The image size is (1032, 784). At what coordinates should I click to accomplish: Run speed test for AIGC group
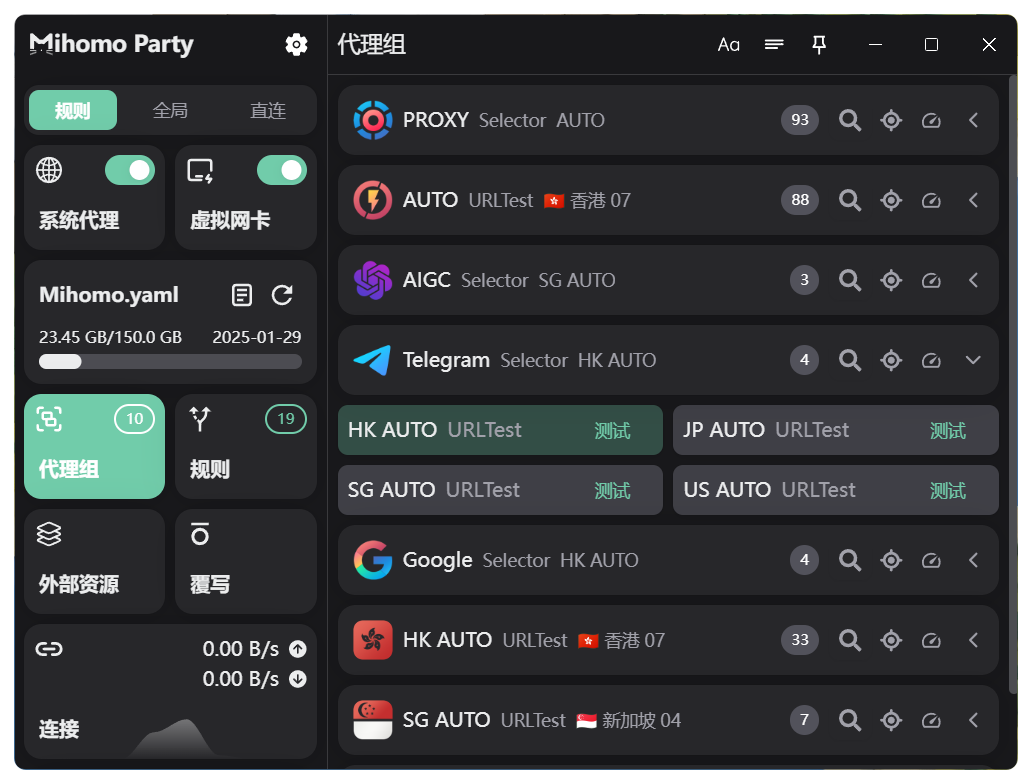932,280
